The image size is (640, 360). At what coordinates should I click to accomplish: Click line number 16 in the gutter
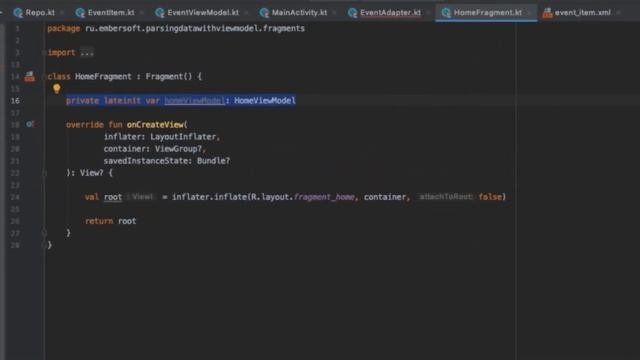15,100
